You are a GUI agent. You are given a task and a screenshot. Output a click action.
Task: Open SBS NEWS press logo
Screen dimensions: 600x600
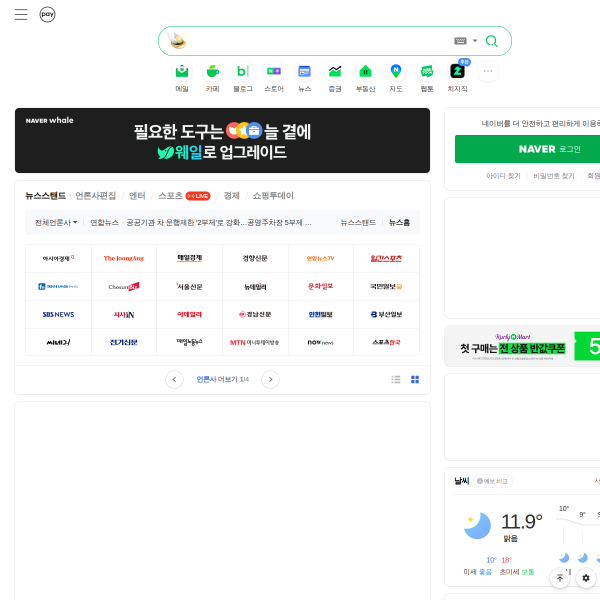point(58,315)
